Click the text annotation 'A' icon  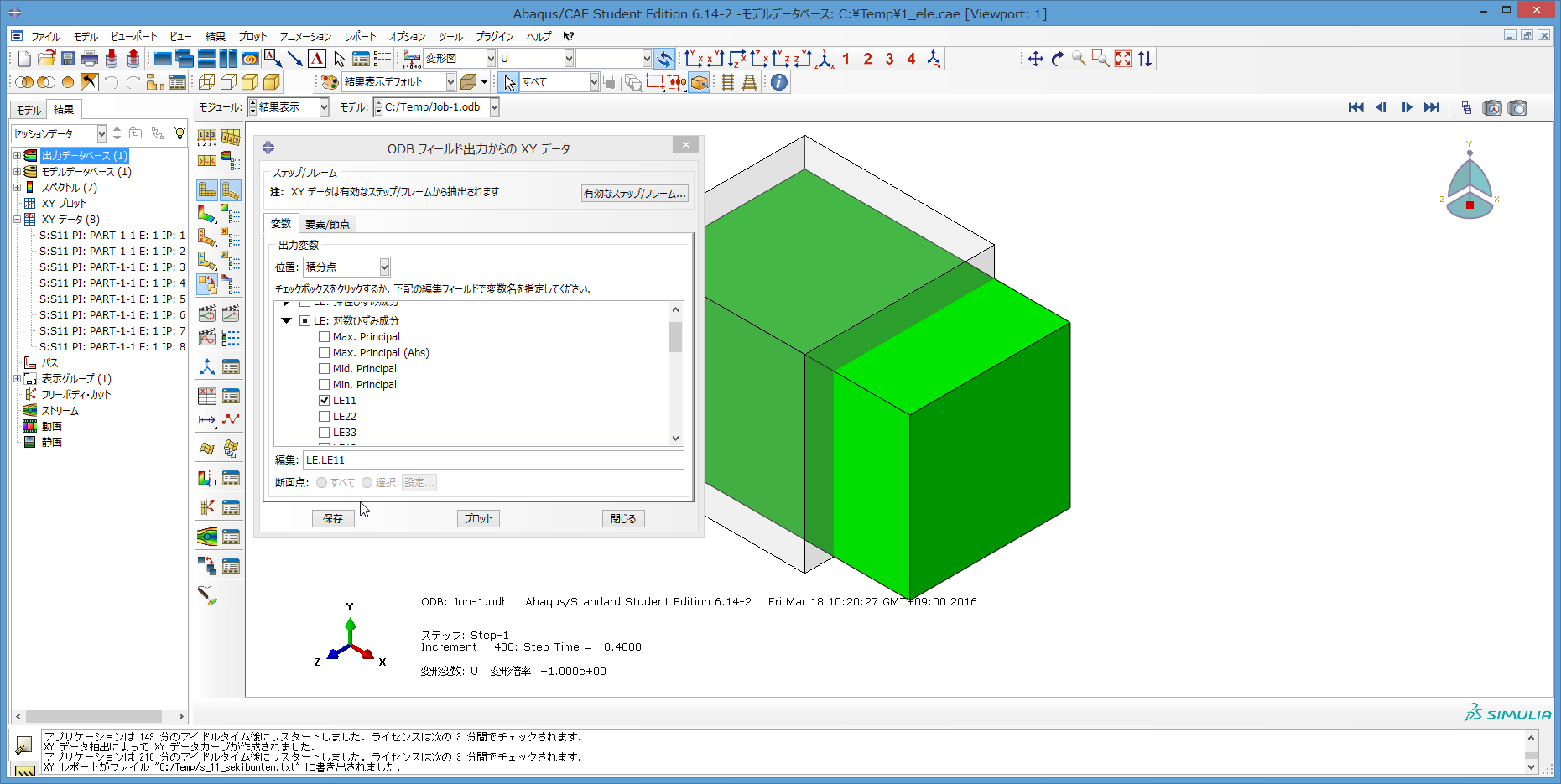tap(316, 59)
